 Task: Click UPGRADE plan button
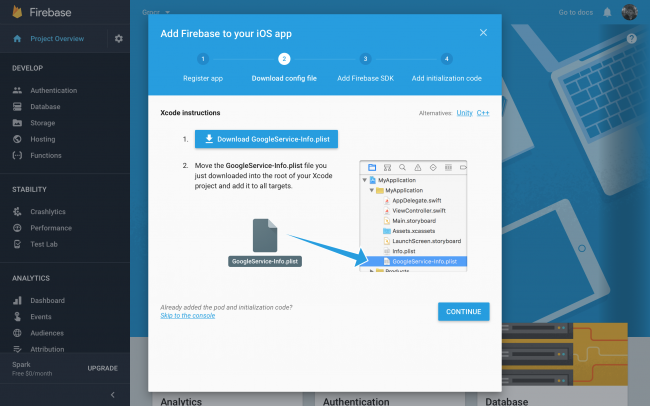click(x=102, y=368)
